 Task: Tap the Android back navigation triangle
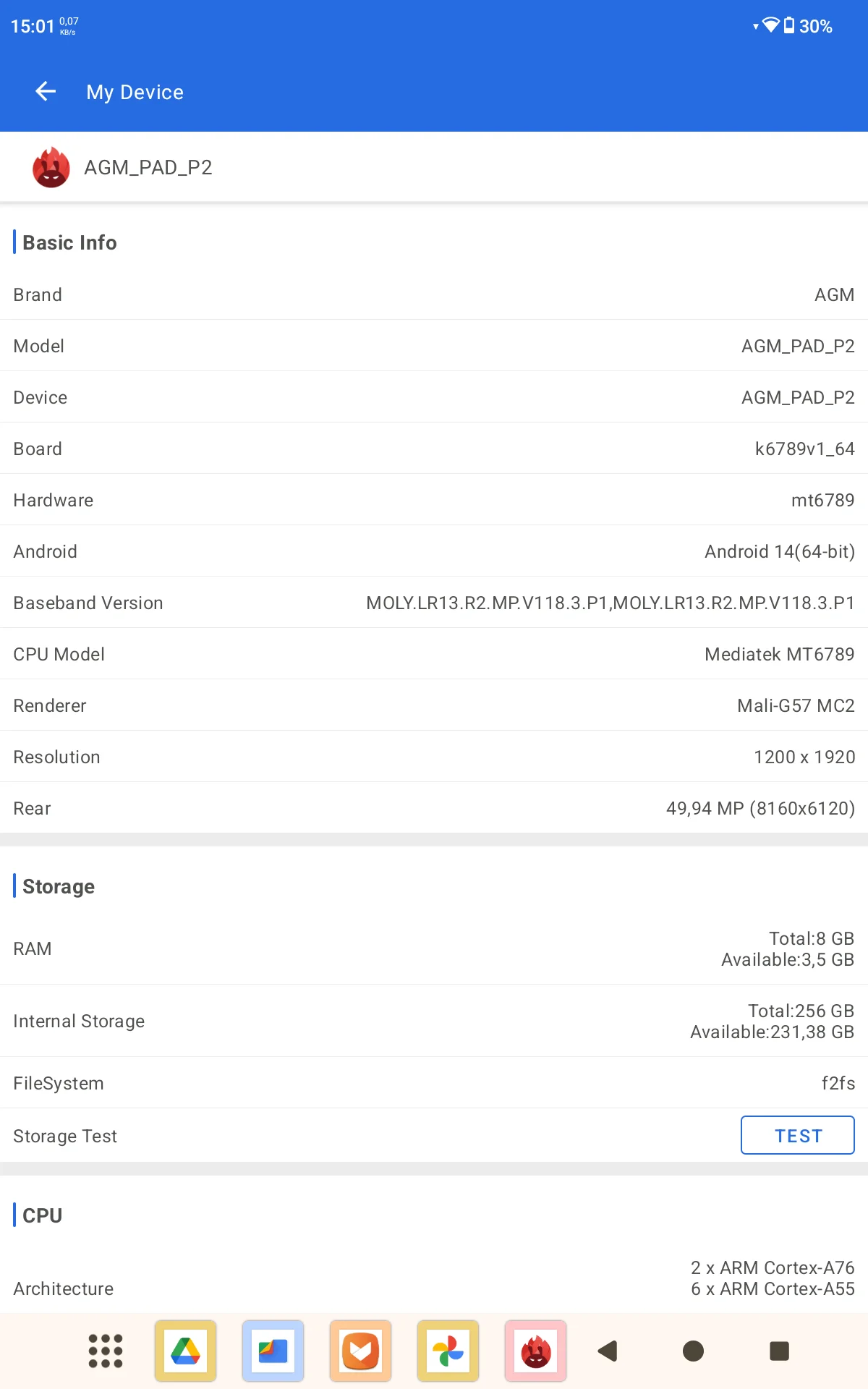[x=608, y=1351]
